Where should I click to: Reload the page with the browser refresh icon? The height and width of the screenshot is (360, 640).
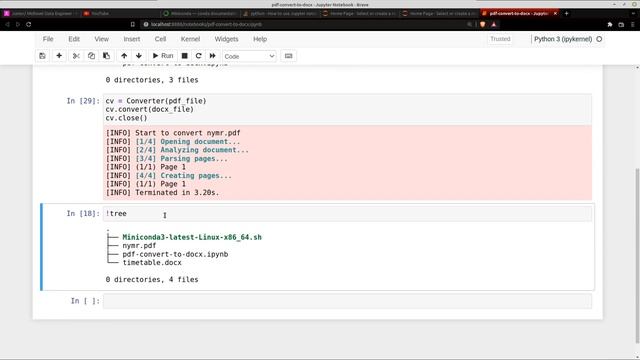pyautogui.click(x=29, y=24)
